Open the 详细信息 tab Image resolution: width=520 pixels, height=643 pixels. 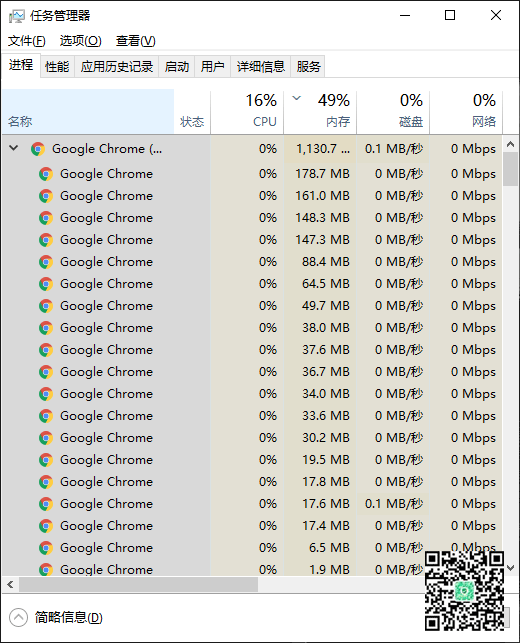click(x=260, y=66)
